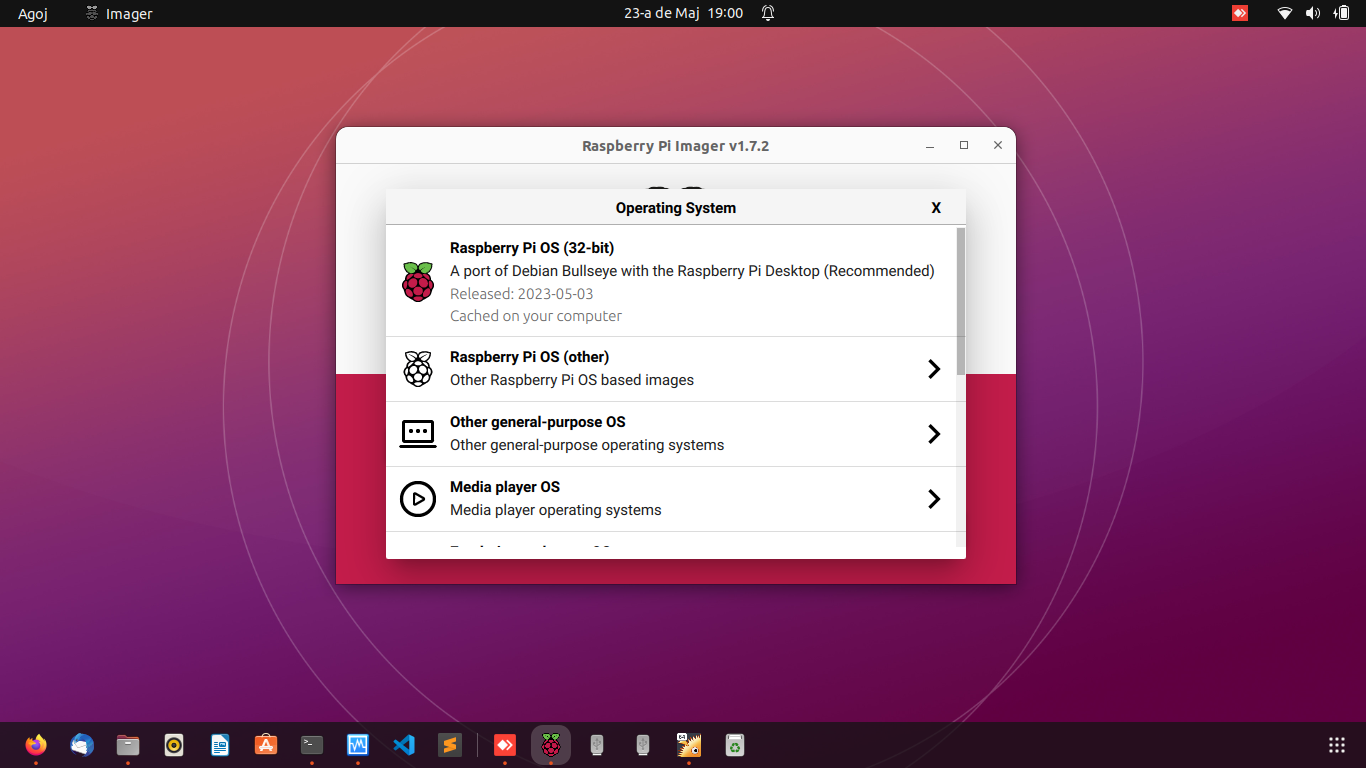Click 'Other general-purpose operating systems' description
Viewport: 1366px width, 768px height.
tap(587, 445)
